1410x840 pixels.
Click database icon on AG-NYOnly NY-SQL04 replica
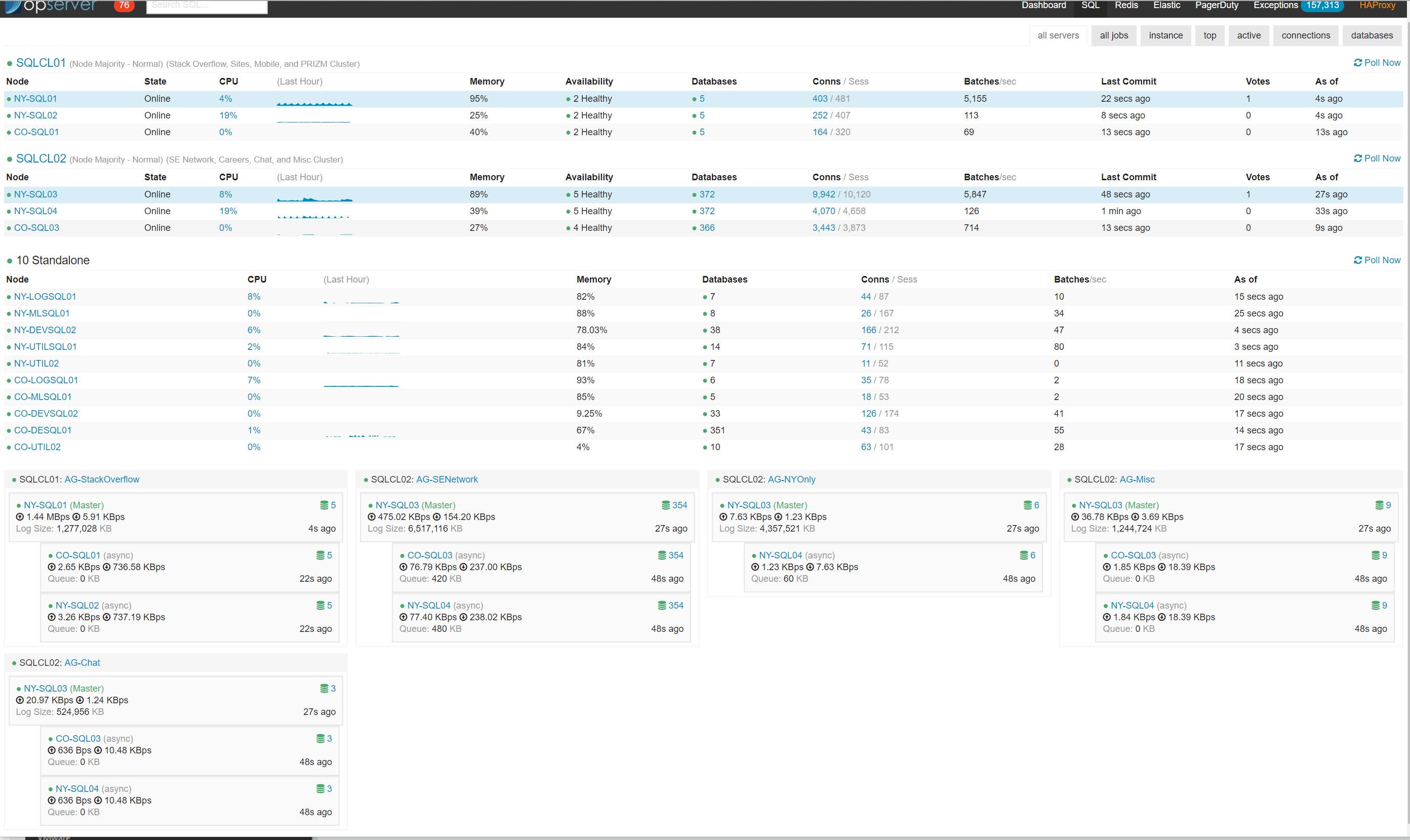point(1024,555)
